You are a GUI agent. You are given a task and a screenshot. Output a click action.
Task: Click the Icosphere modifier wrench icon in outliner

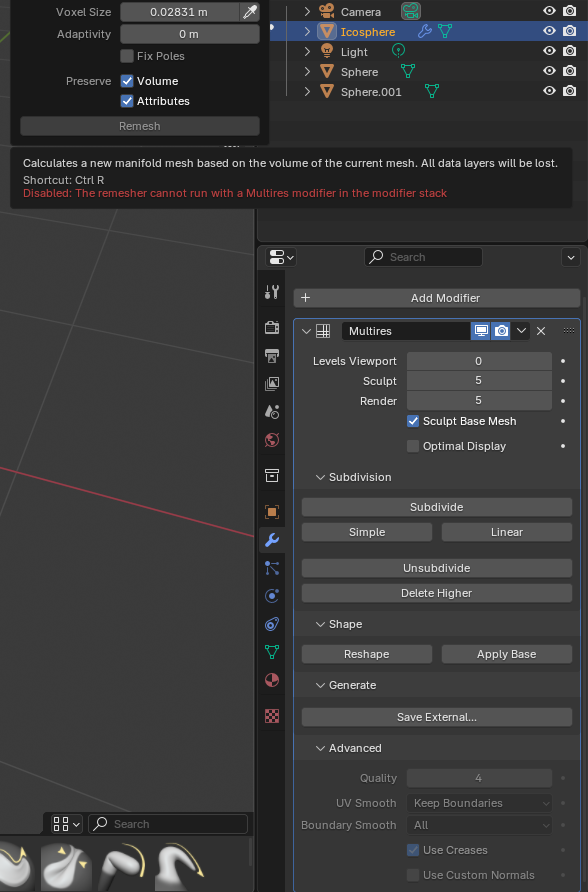(424, 31)
